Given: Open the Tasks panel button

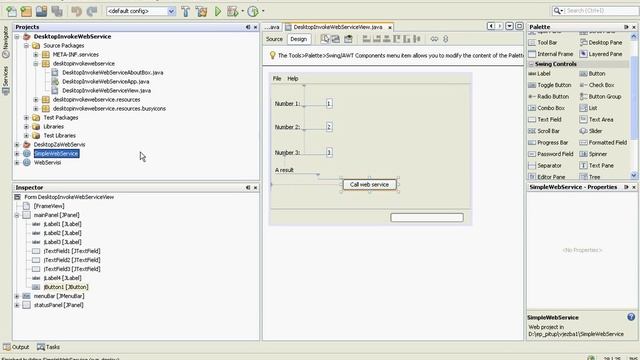Looking at the screenshot, I should 48,347.
